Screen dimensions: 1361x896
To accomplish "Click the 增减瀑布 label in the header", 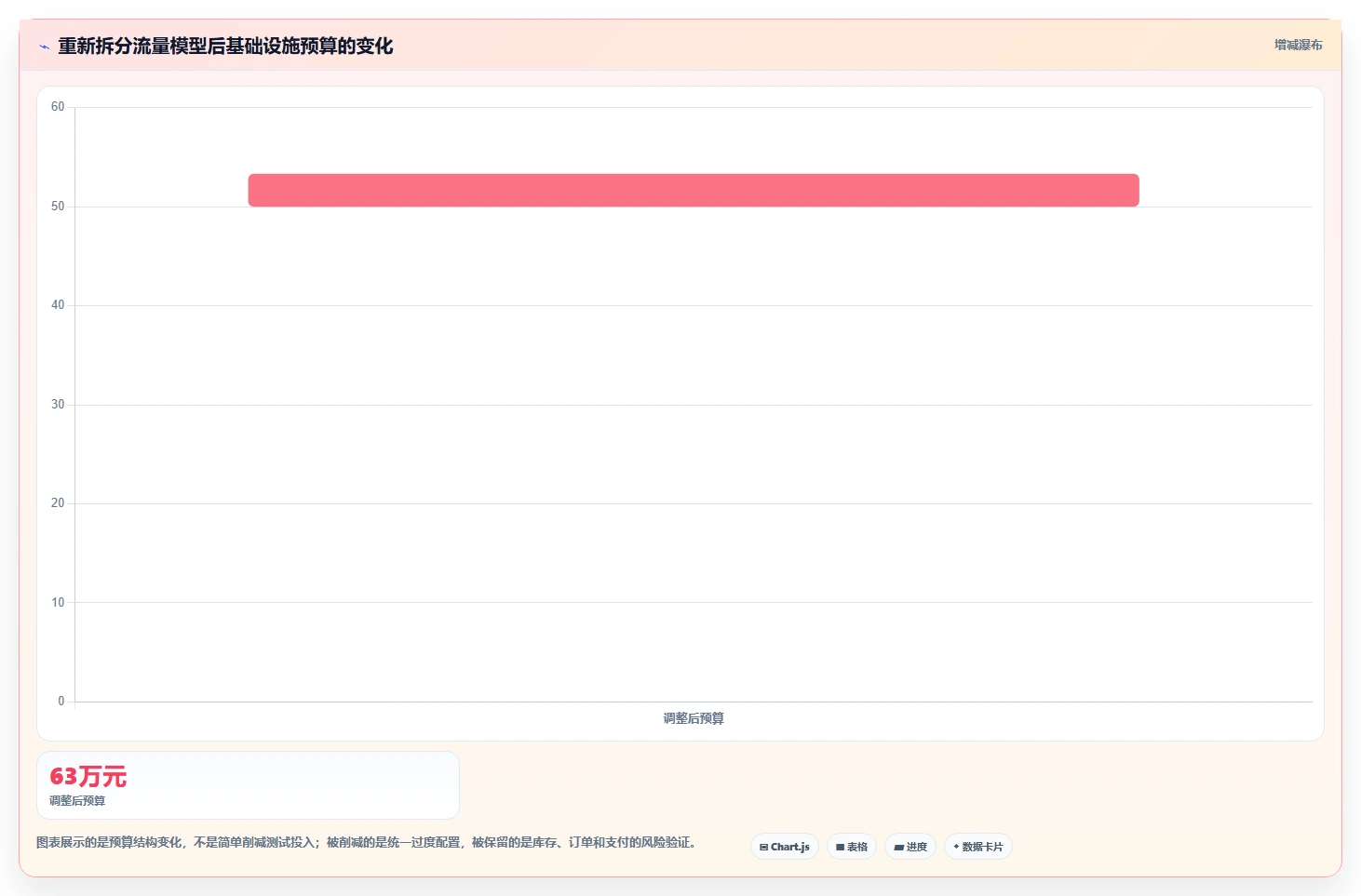I will pyautogui.click(x=1298, y=45).
